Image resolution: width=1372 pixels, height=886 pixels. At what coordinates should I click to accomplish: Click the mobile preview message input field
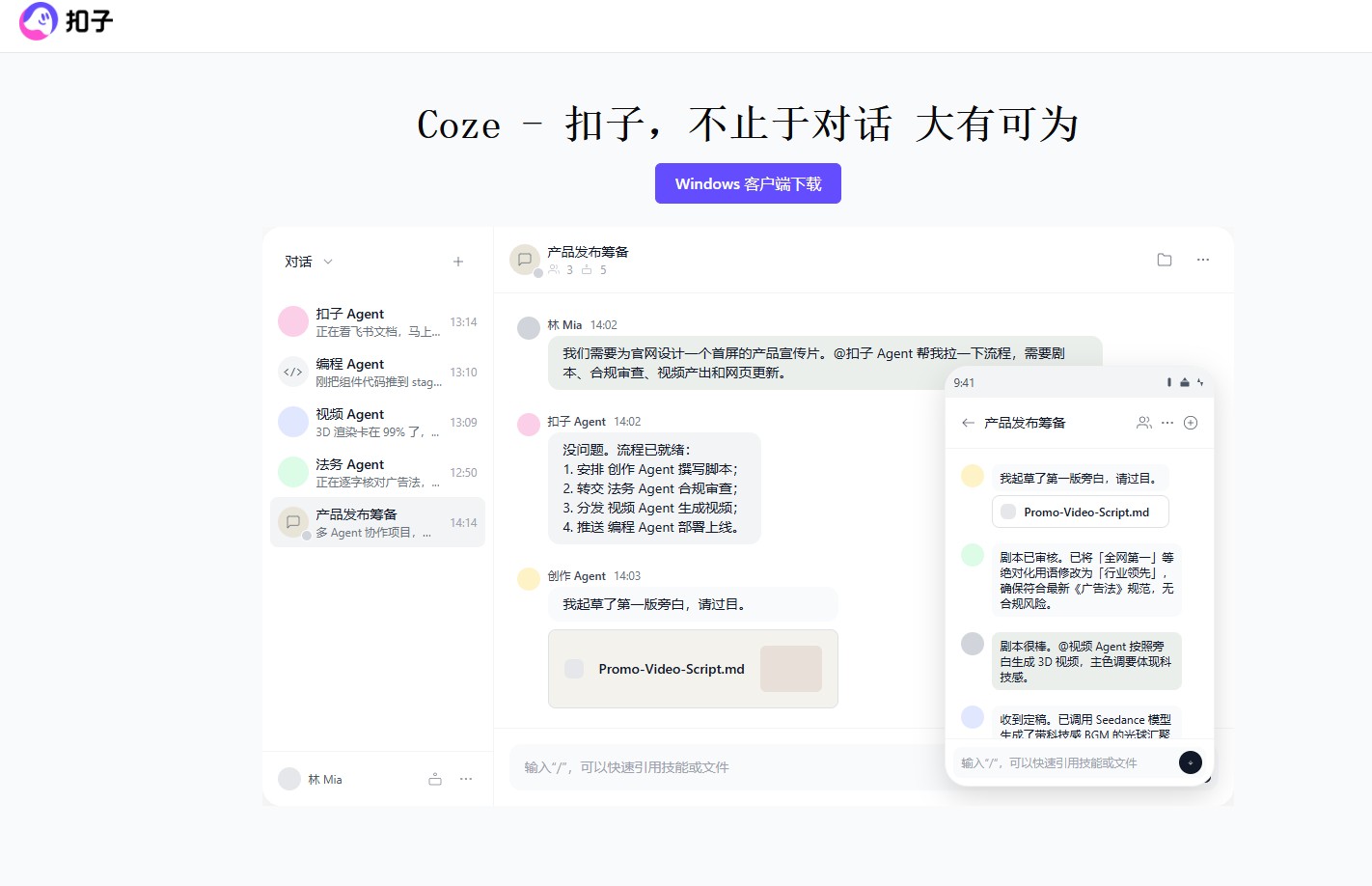coord(1064,762)
